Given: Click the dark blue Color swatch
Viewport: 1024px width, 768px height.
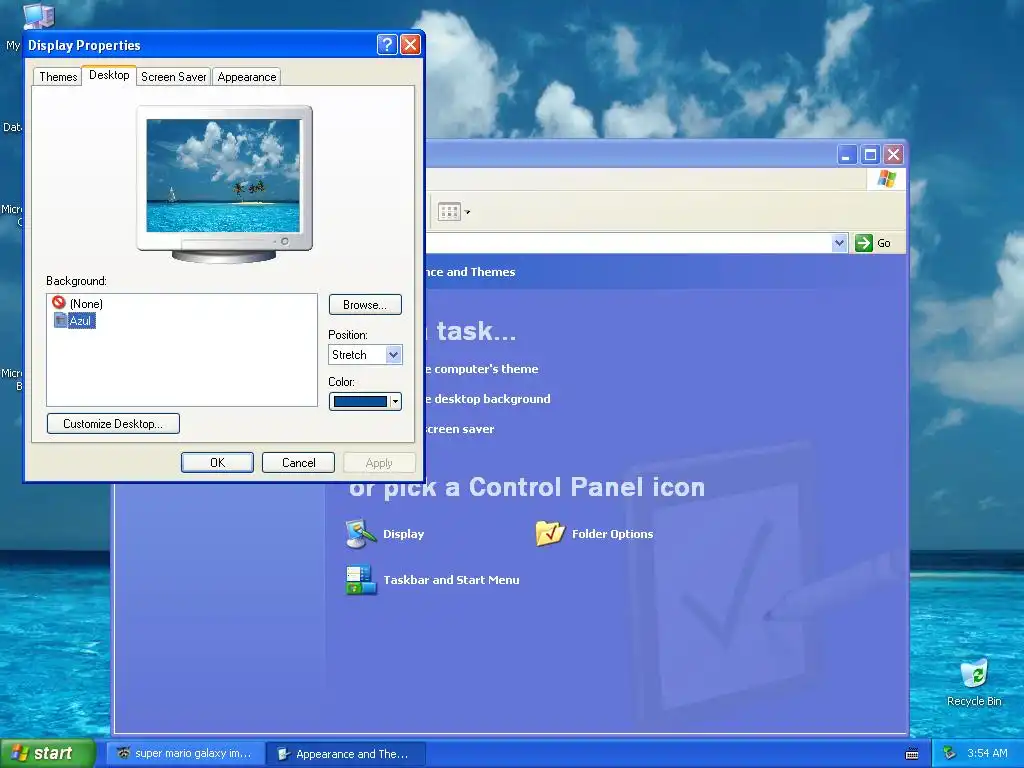Looking at the screenshot, I should tap(360, 402).
